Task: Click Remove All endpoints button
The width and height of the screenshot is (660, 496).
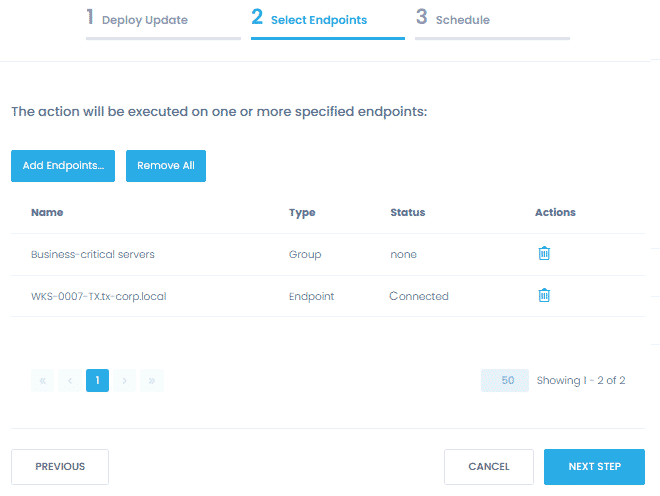Action: coord(166,166)
